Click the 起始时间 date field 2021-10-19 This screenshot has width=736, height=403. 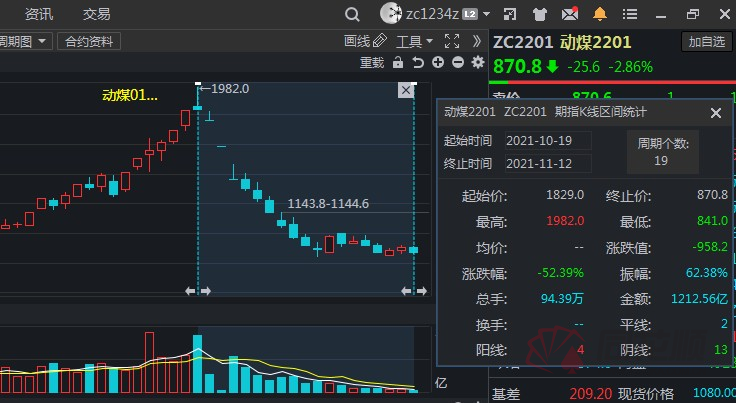tap(546, 140)
